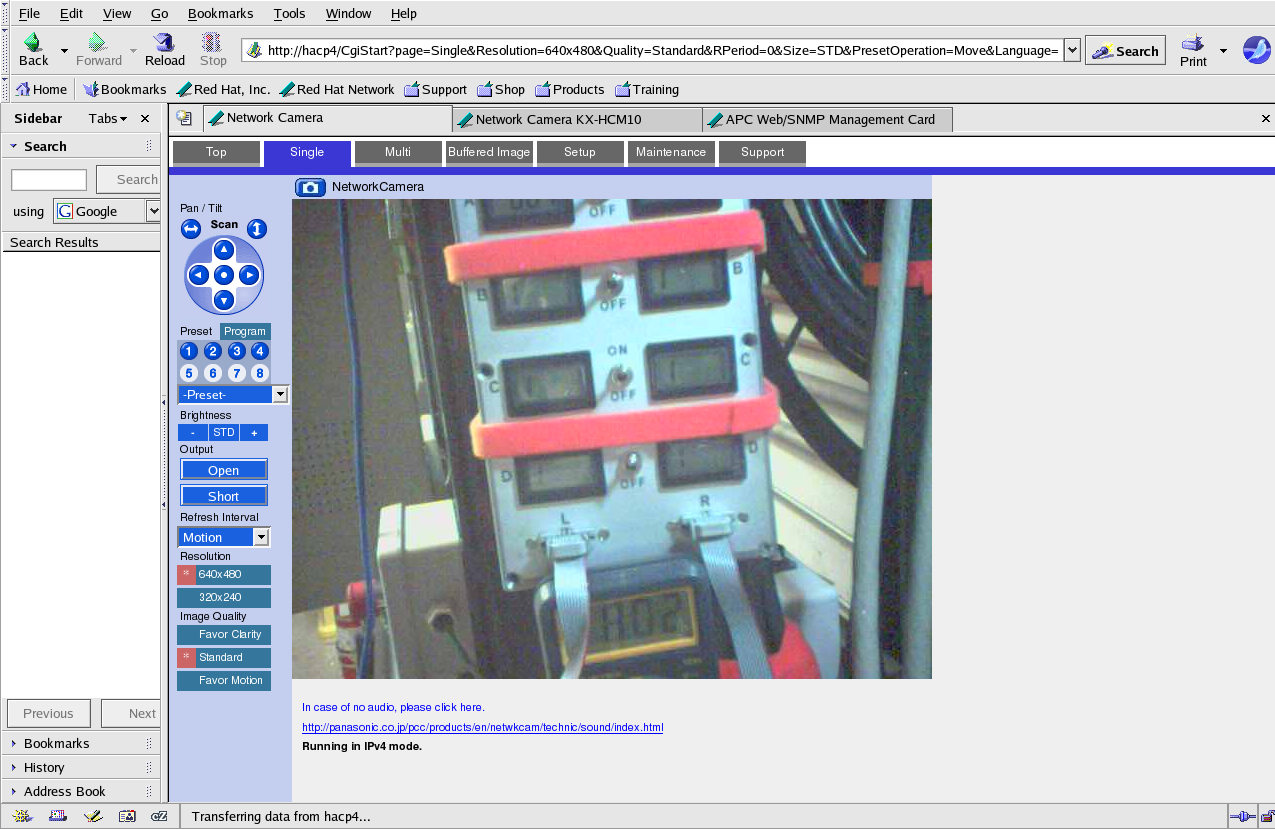Open the Print options dropdown arrow
This screenshot has height=829, width=1275.
1223,50
